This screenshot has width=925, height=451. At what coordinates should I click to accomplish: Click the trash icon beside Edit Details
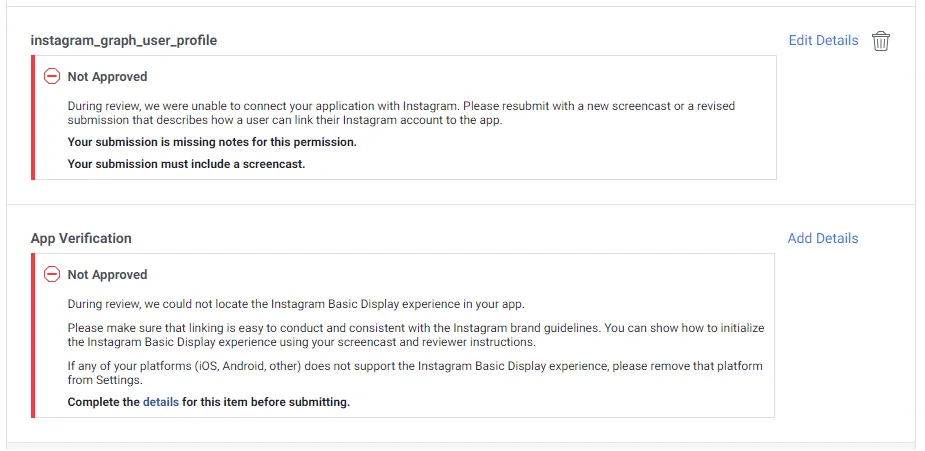coord(880,41)
